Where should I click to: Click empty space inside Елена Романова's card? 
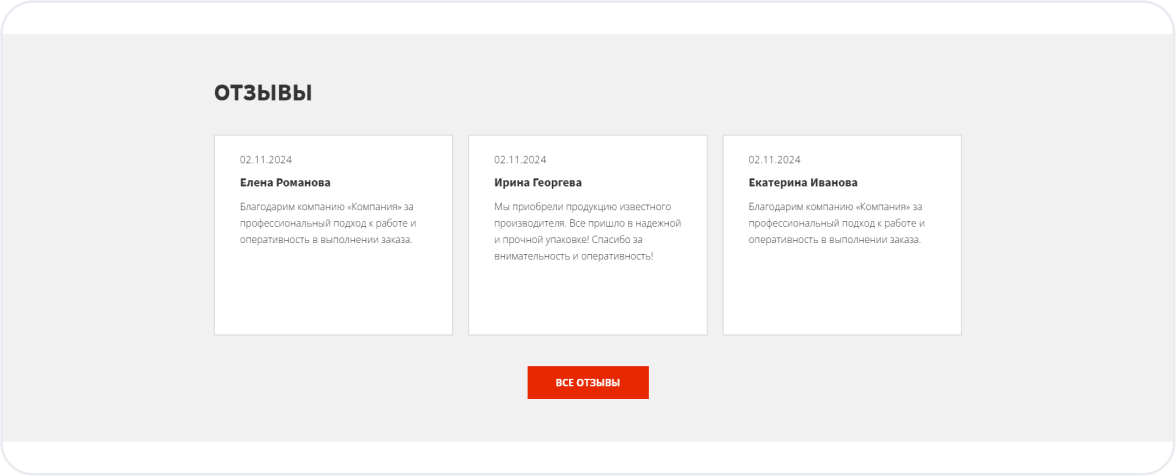pos(333,295)
